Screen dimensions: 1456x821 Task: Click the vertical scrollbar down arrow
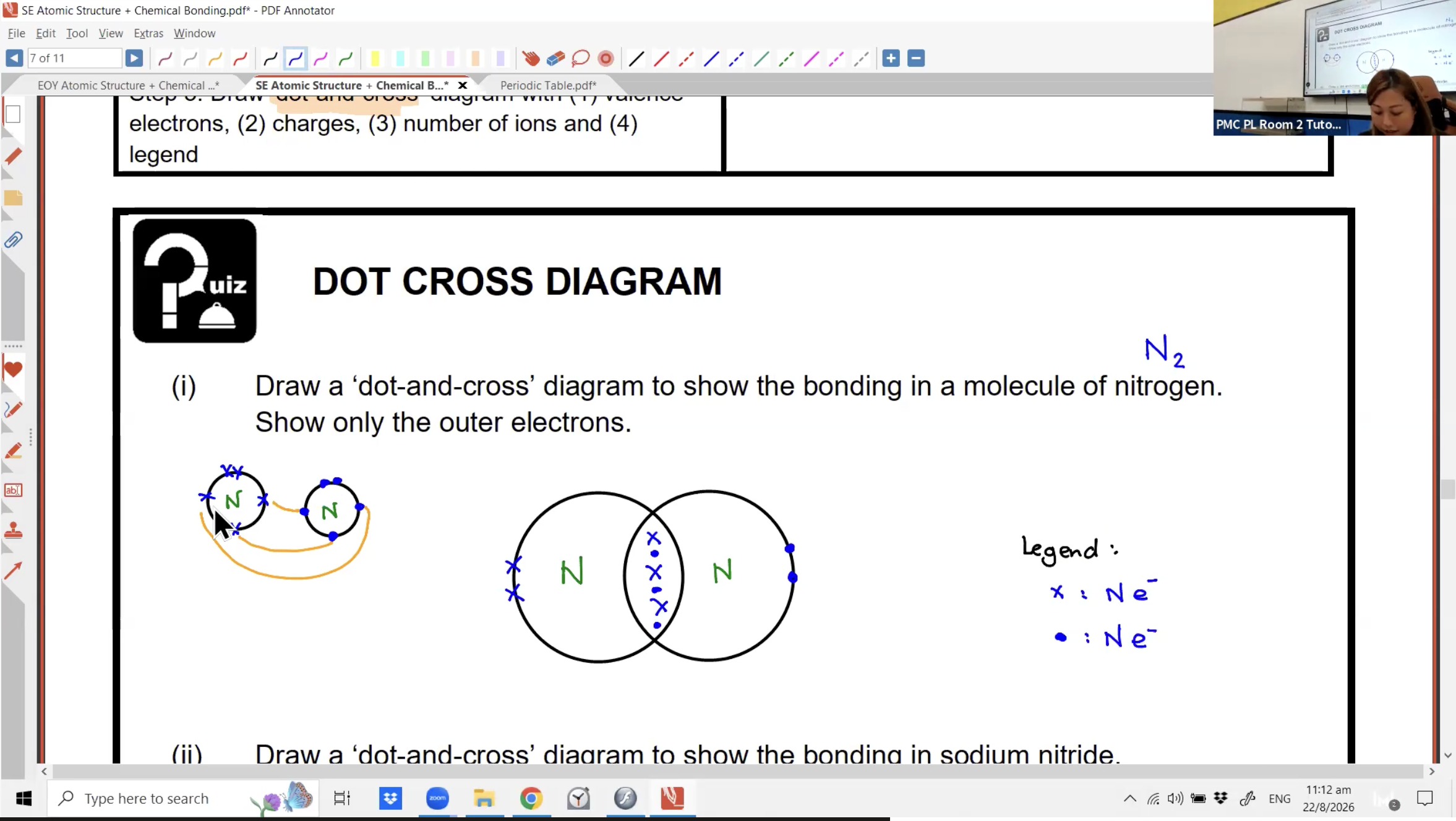pyautogui.click(x=1448, y=755)
